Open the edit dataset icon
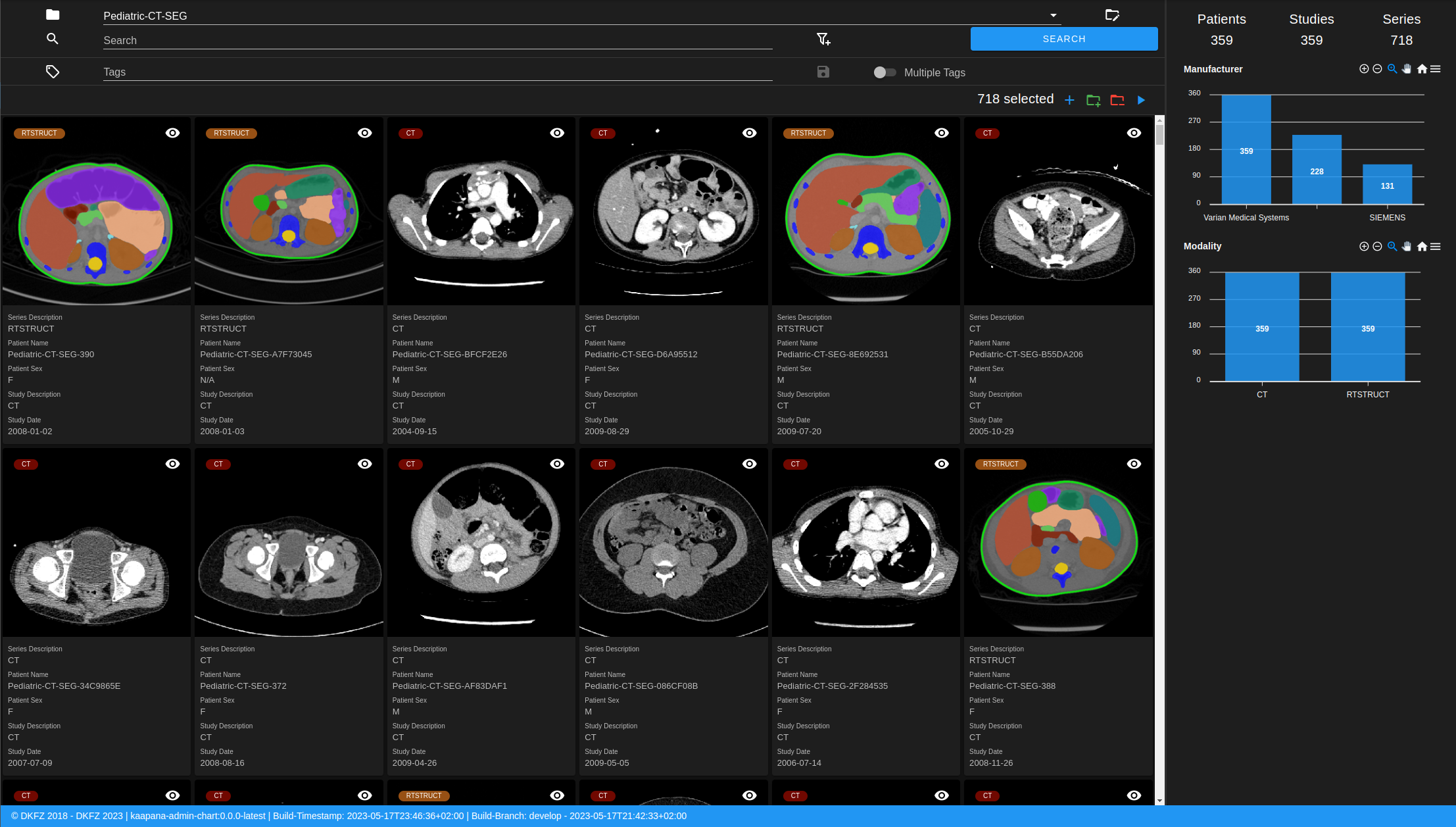 [1112, 15]
